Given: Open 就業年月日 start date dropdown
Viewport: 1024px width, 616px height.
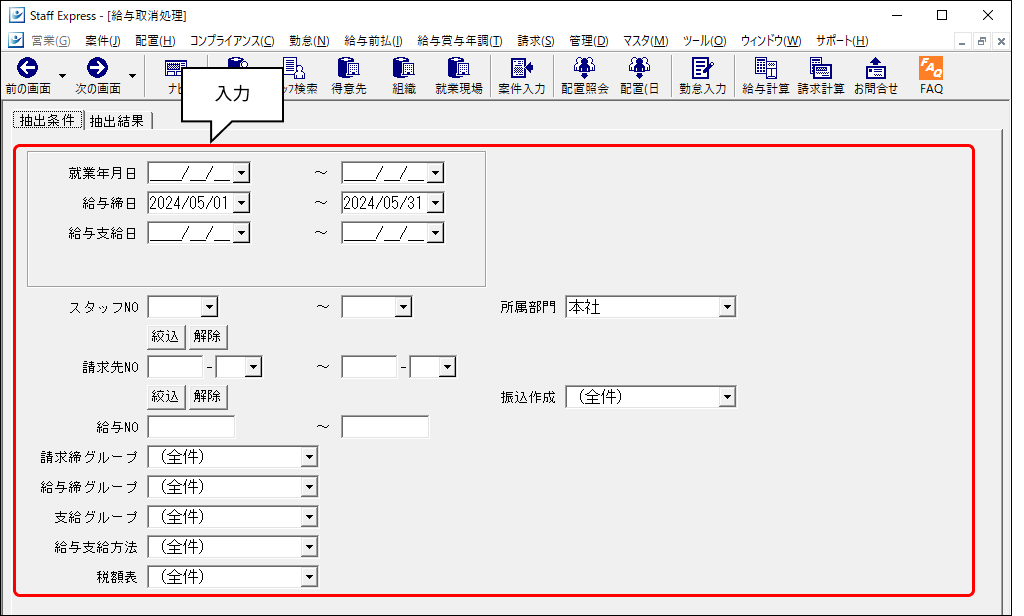Looking at the screenshot, I should click(242, 173).
